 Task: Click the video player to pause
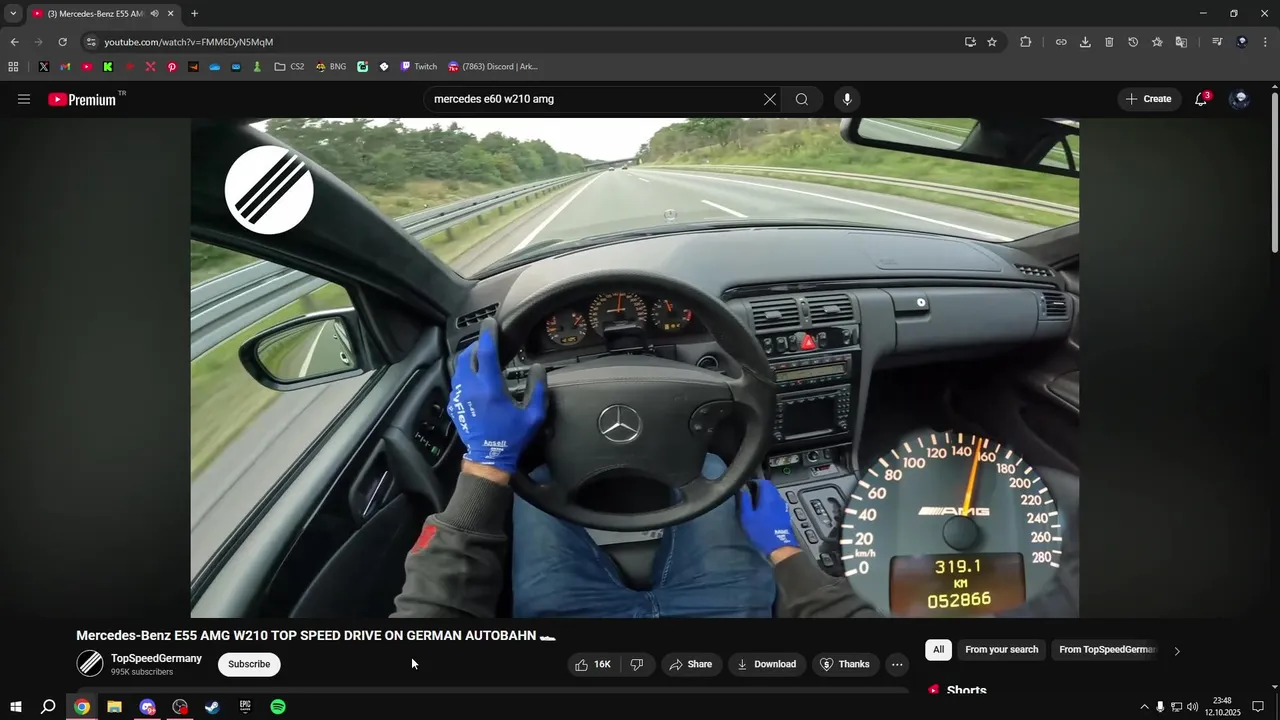click(x=634, y=367)
